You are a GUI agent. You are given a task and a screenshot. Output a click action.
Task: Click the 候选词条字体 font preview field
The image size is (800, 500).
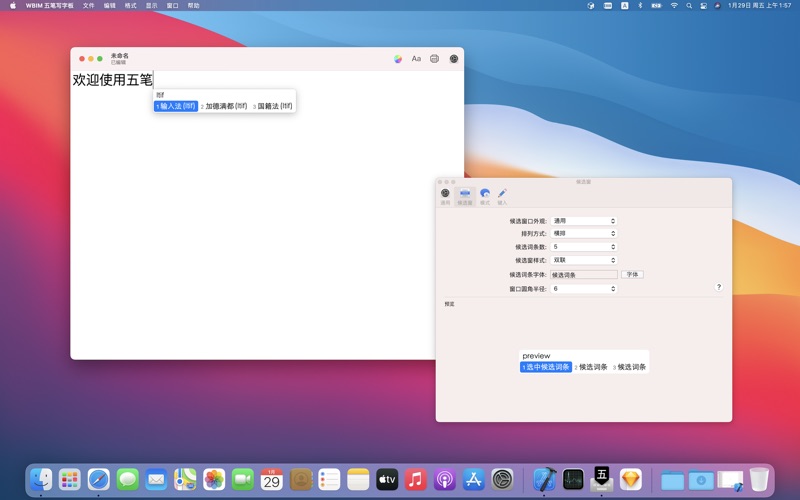(x=584, y=274)
